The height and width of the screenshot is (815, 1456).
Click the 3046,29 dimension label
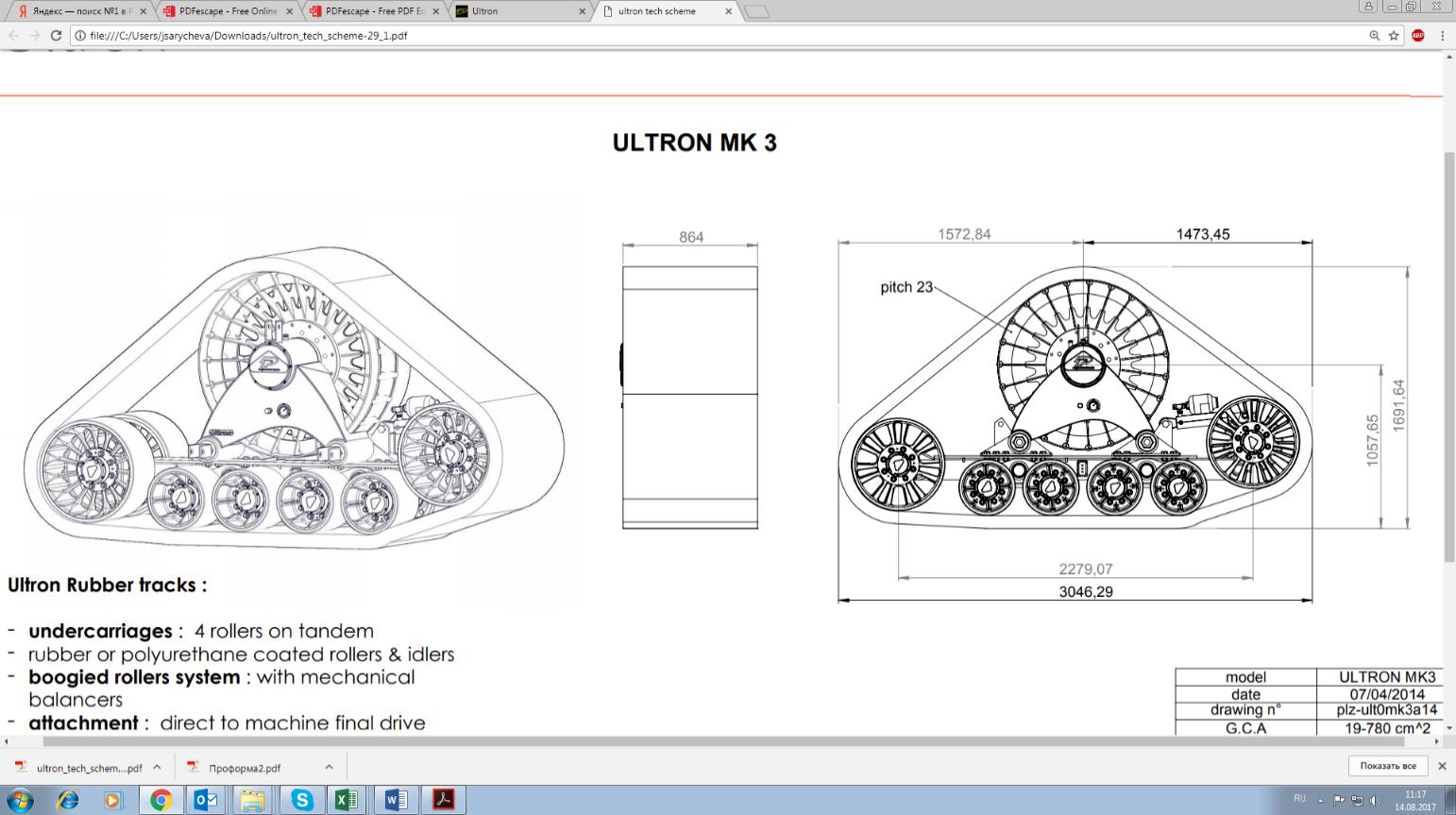coord(1086,592)
